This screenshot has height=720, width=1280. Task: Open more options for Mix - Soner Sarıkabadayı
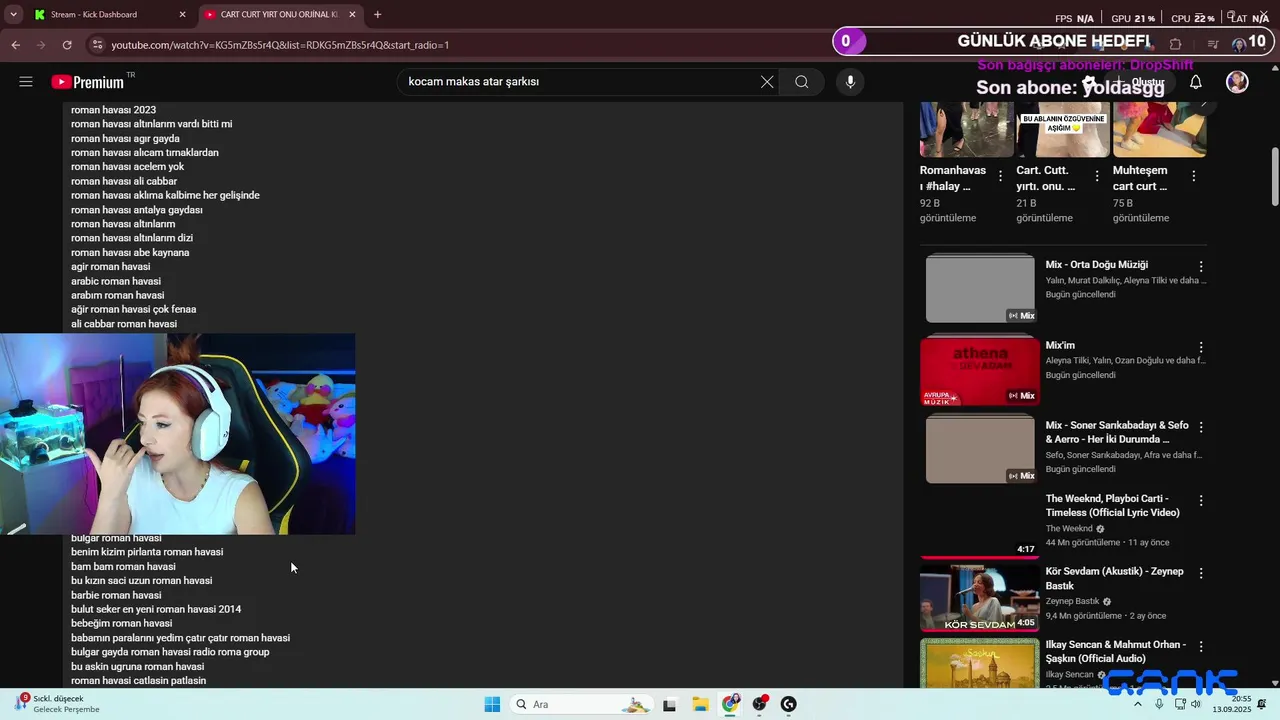[1201, 427]
